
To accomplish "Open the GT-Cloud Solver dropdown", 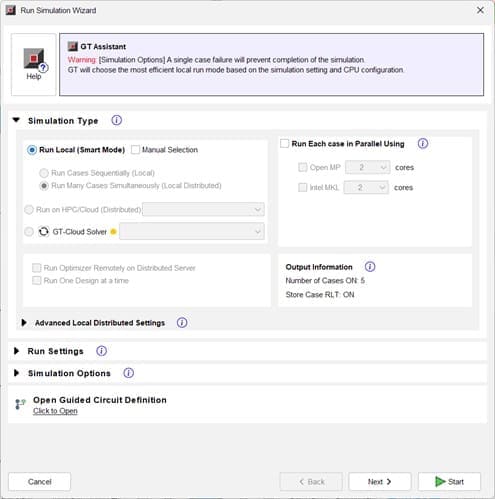I will coord(192,231).
